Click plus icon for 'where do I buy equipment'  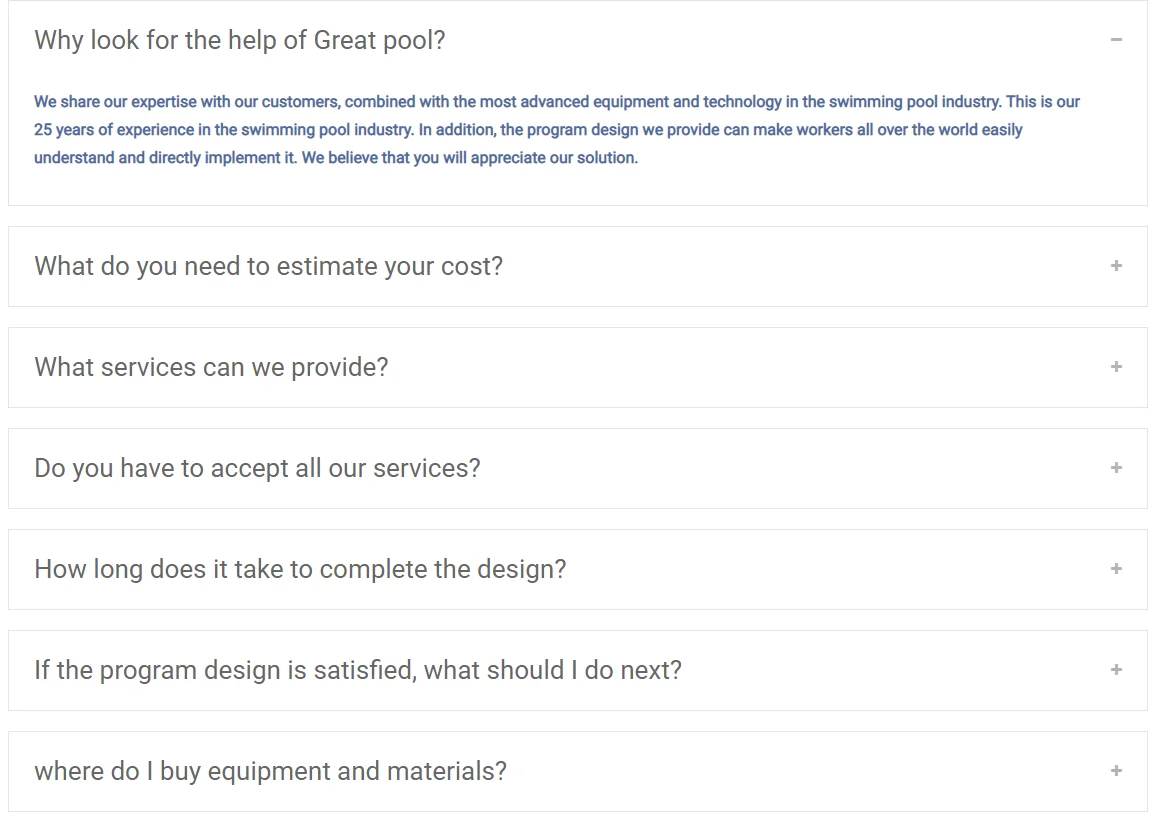1116,771
